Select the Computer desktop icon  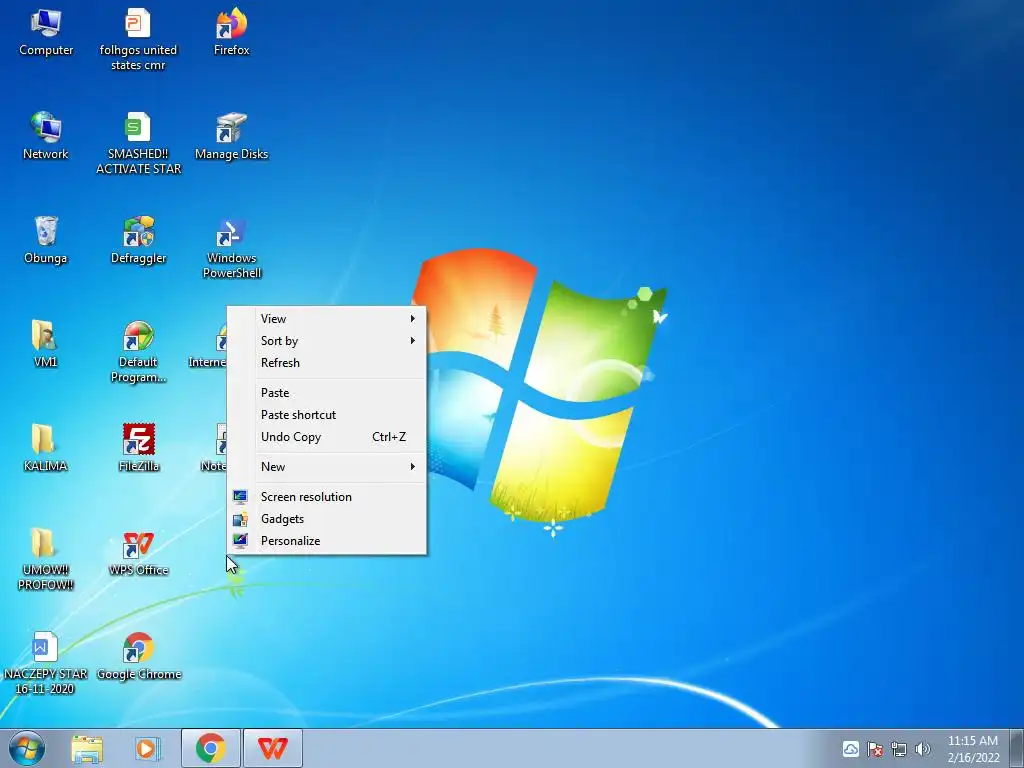pos(46,33)
